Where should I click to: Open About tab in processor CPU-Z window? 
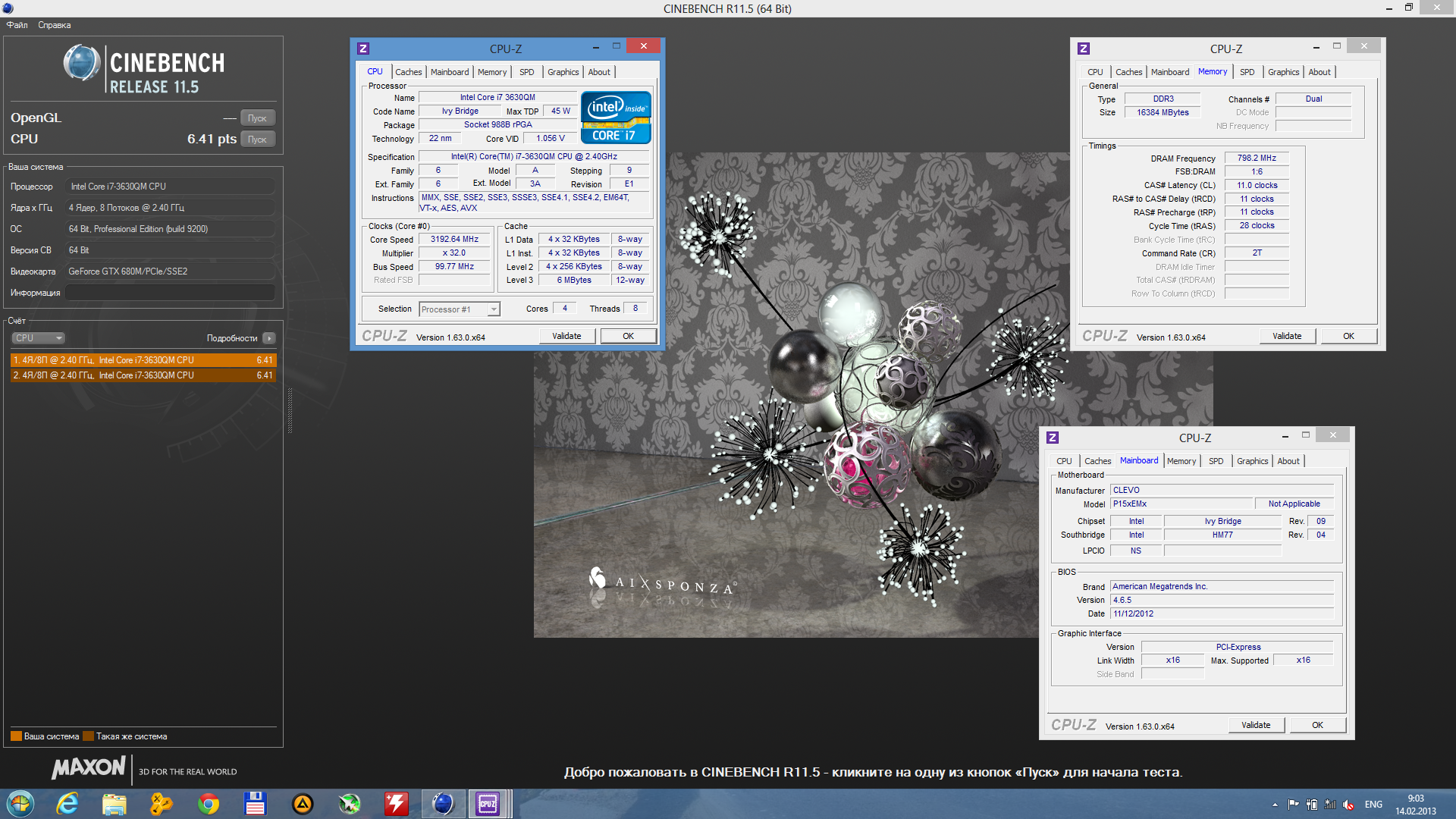599,72
